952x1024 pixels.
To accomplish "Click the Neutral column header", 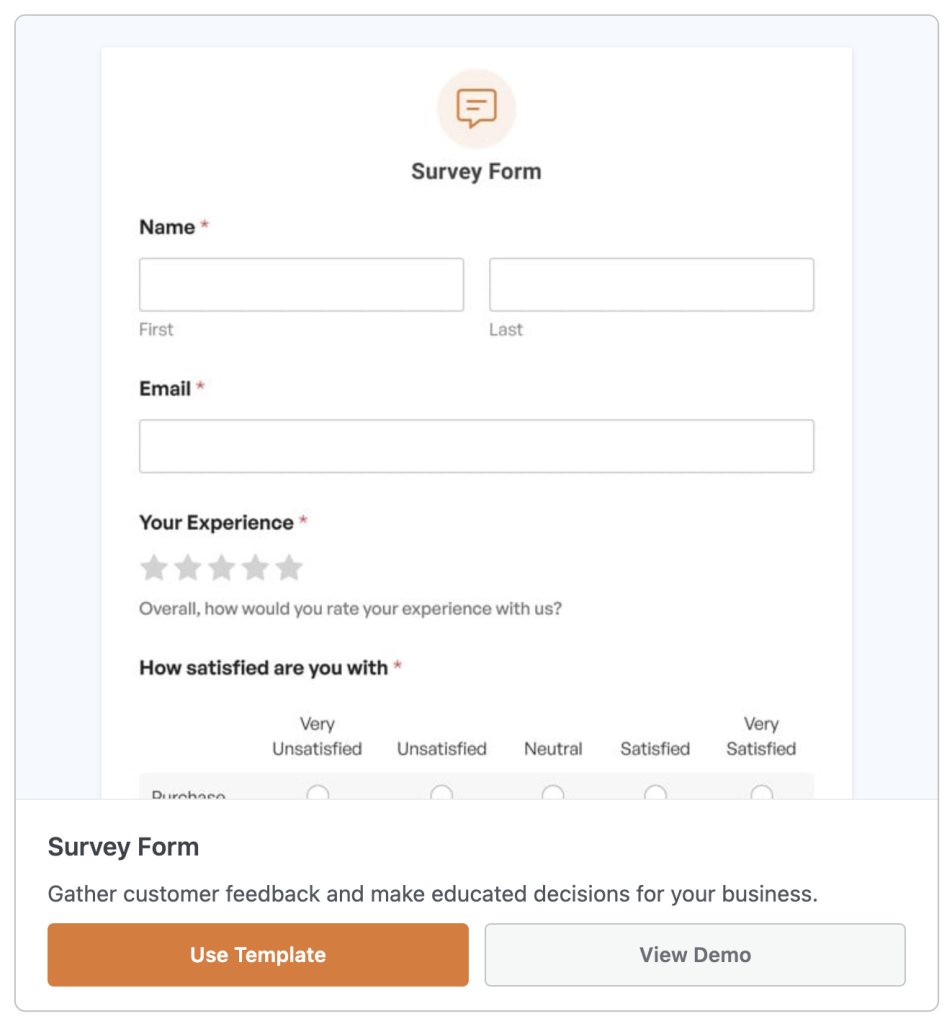I will pyautogui.click(x=553, y=748).
